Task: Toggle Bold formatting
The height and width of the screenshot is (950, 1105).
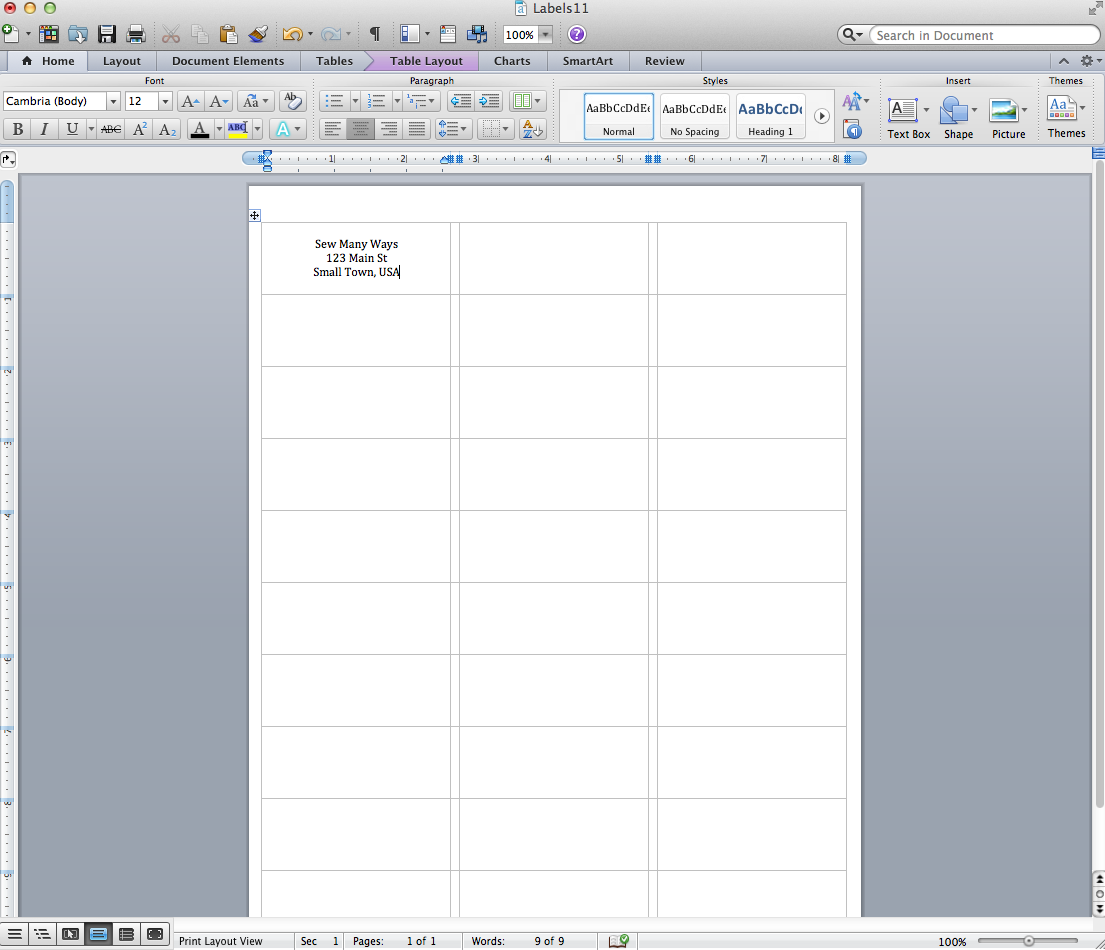Action: pos(18,129)
